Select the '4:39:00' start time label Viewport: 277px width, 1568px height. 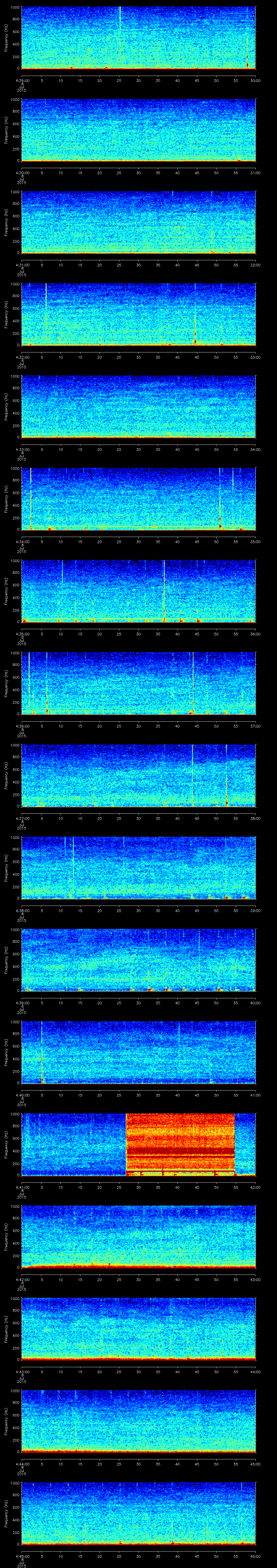(x=22, y=1003)
